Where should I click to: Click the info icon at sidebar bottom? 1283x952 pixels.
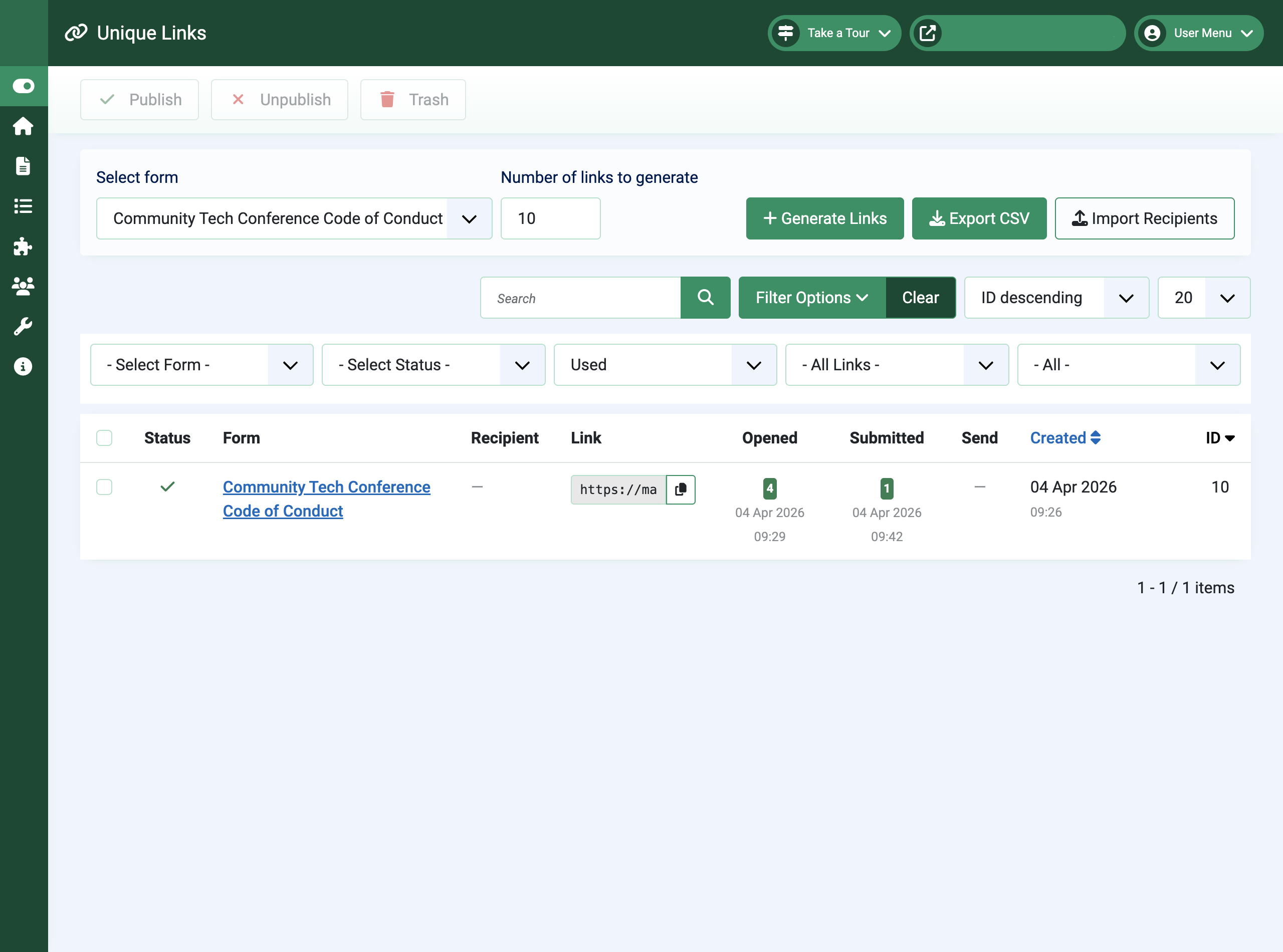23,366
